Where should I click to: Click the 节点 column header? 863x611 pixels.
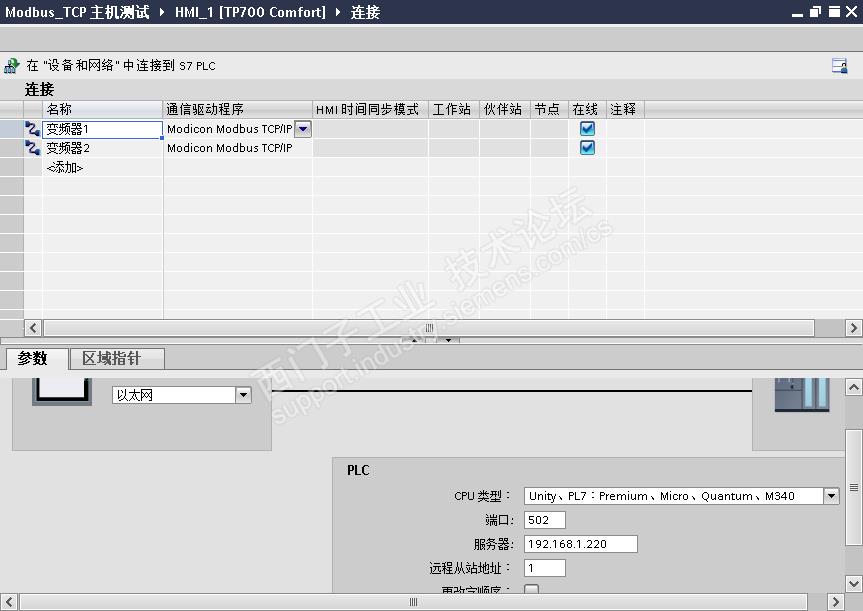coord(549,109)
